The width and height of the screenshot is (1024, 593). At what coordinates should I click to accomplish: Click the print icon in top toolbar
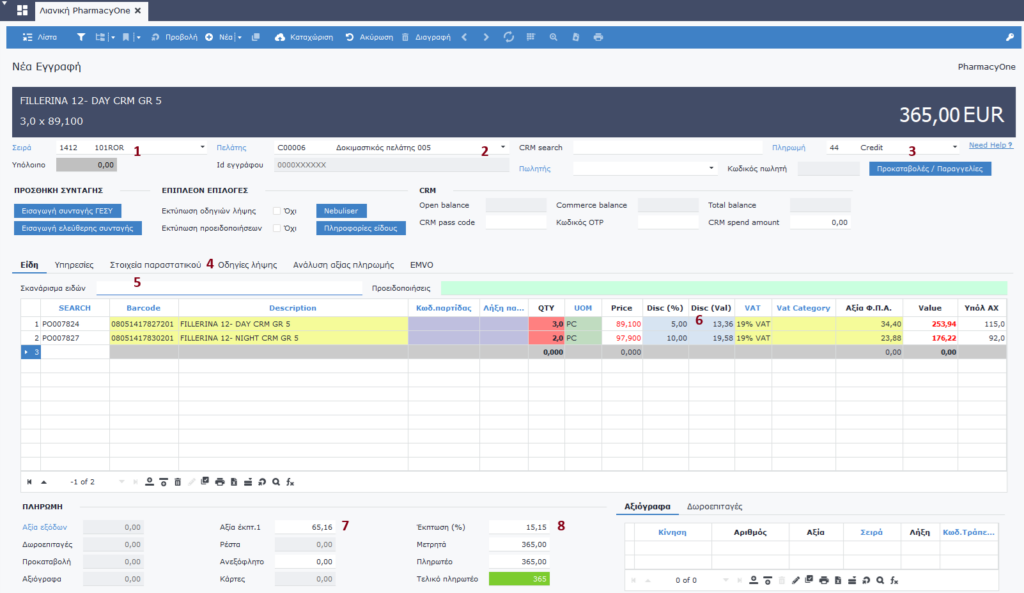598,37
